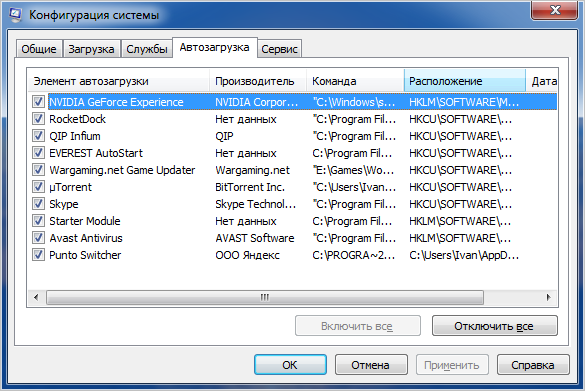
Task: Sort by Производитель column header
Action: click(258, 81)
